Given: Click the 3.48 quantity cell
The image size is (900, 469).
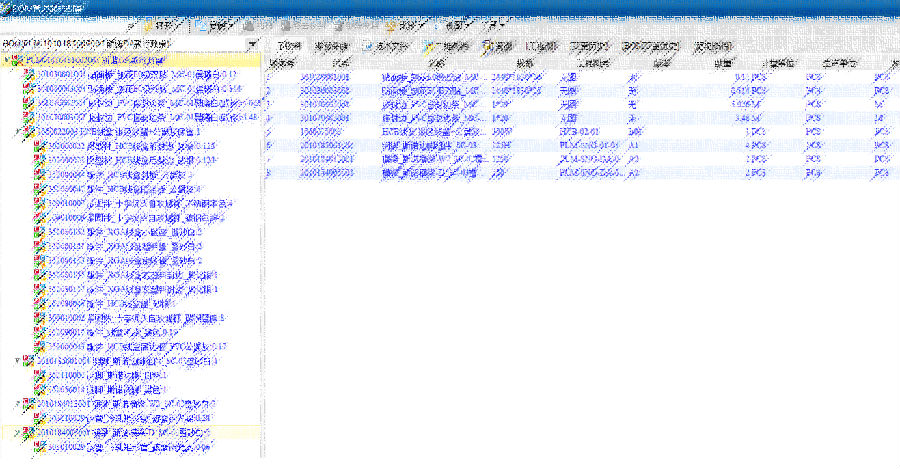Looking at the screenshot, I should [x=742, y=118].
